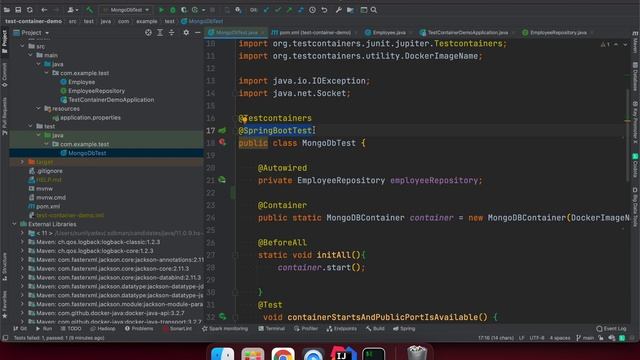Expand the target folder node
The image size is (640, 360).
22,162
